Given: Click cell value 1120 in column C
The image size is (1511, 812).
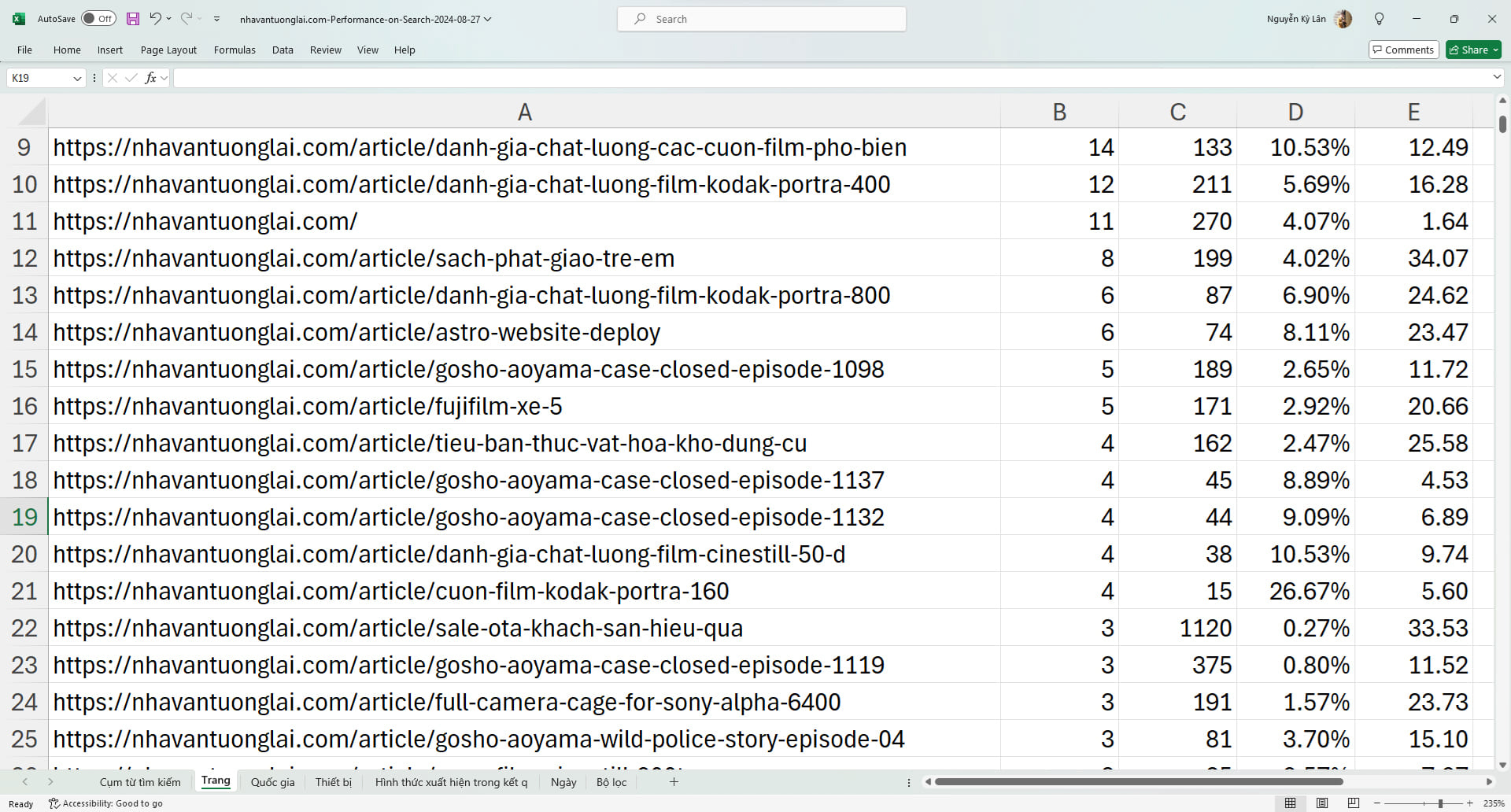Looking at the screenshot, I should click(1177, 628).
